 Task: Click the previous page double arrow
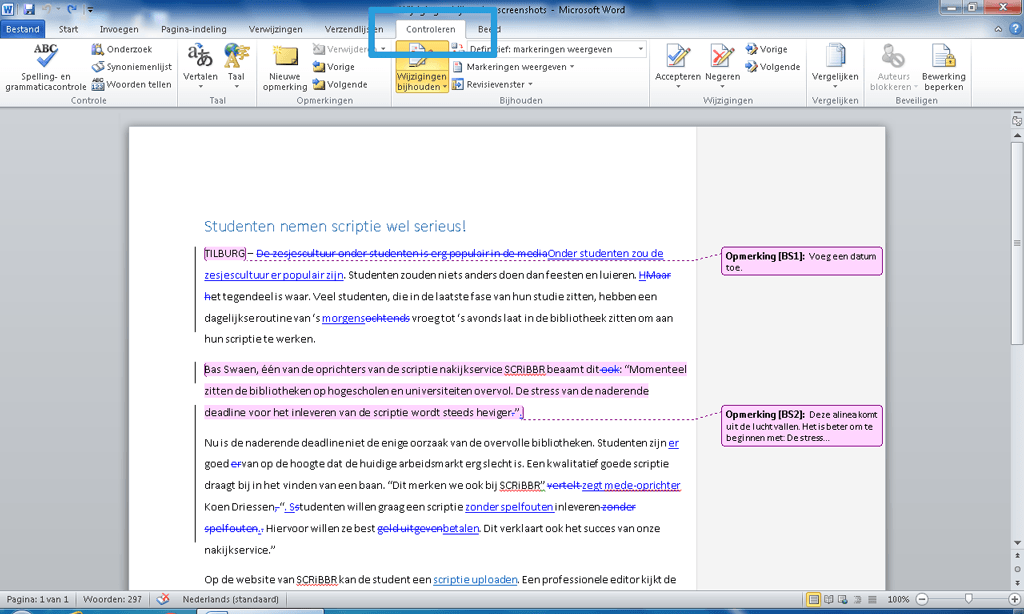click(1017, 556)
